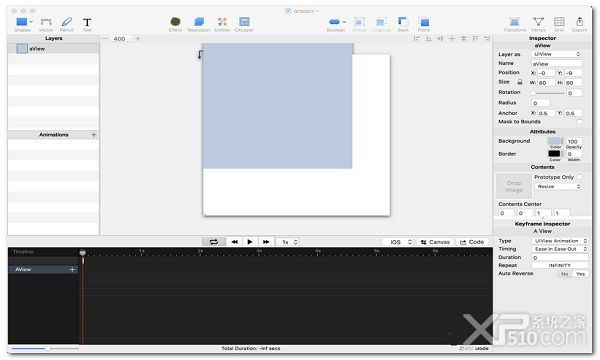Open the Shapes tool dropdown arrow
Screen dimensions: 600x360
point(31,22)
